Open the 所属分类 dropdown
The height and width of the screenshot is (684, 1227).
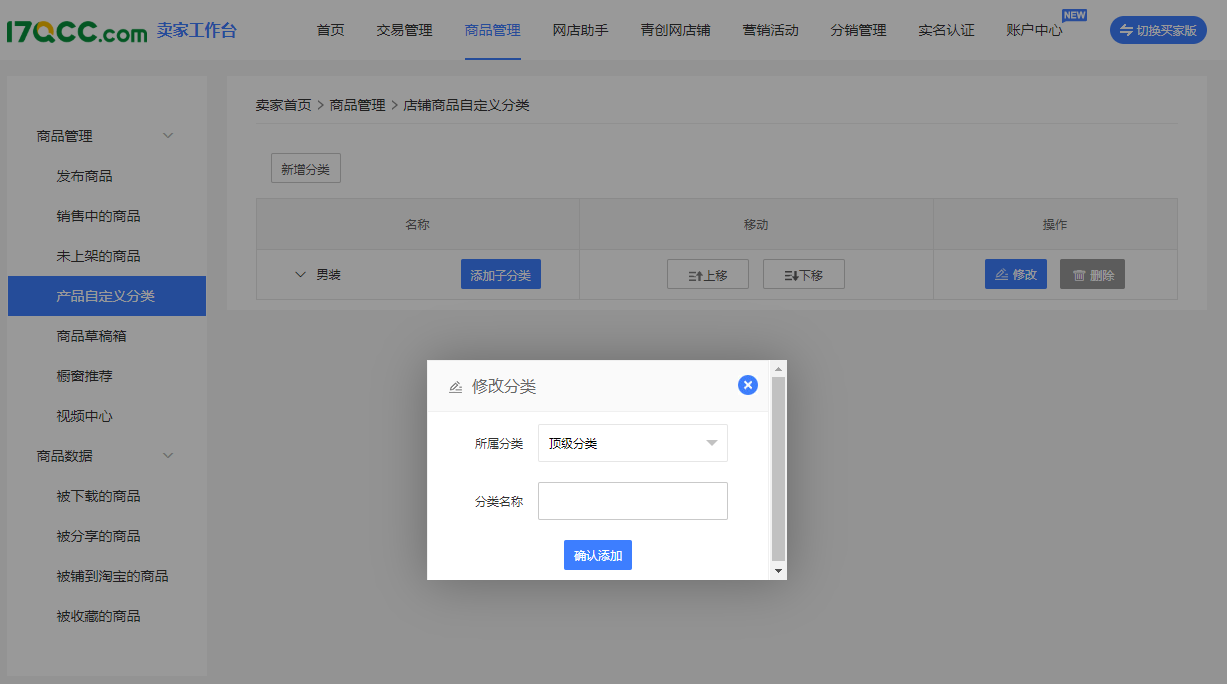632,444
